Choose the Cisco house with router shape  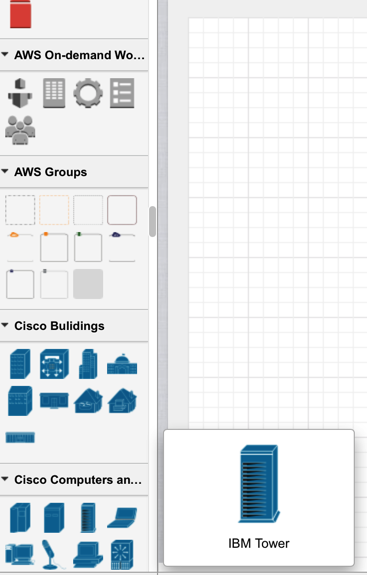point(88,401)
